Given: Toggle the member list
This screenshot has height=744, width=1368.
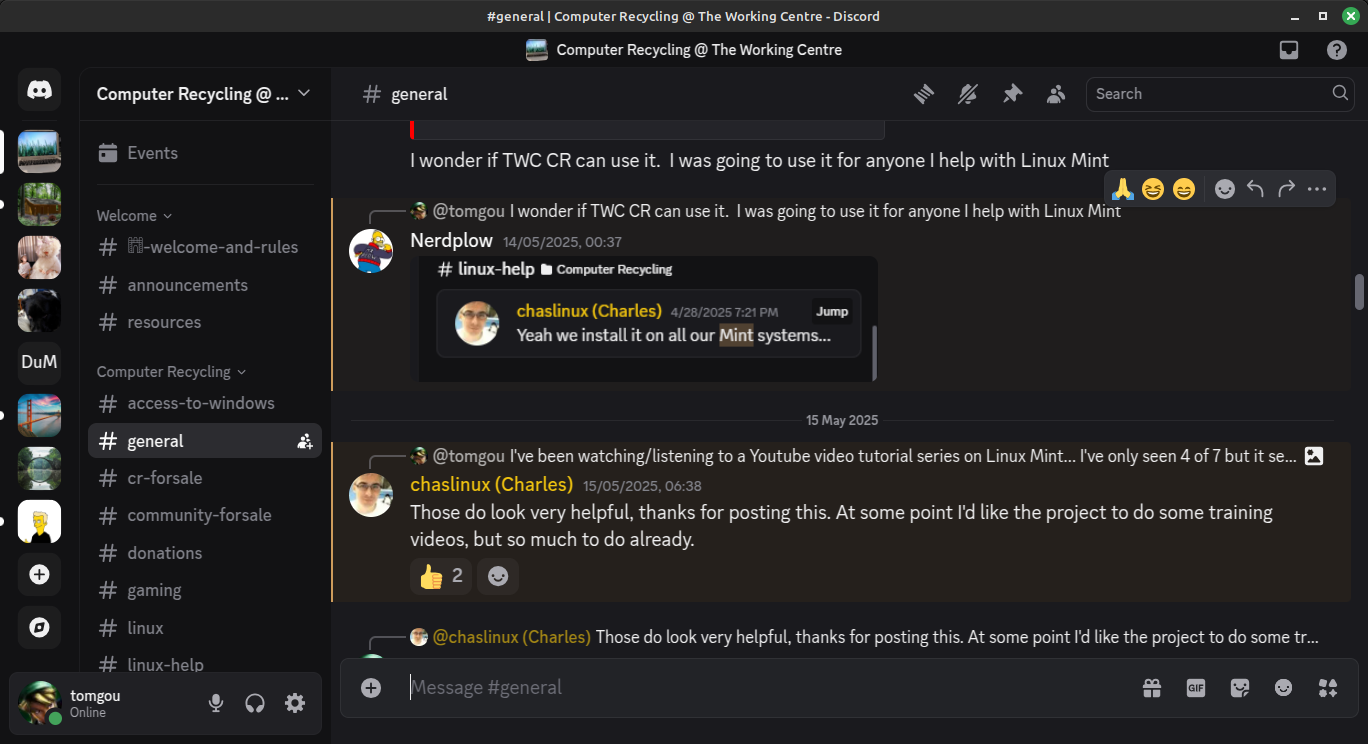Looking at the screenshot, I should point(1056,94).
